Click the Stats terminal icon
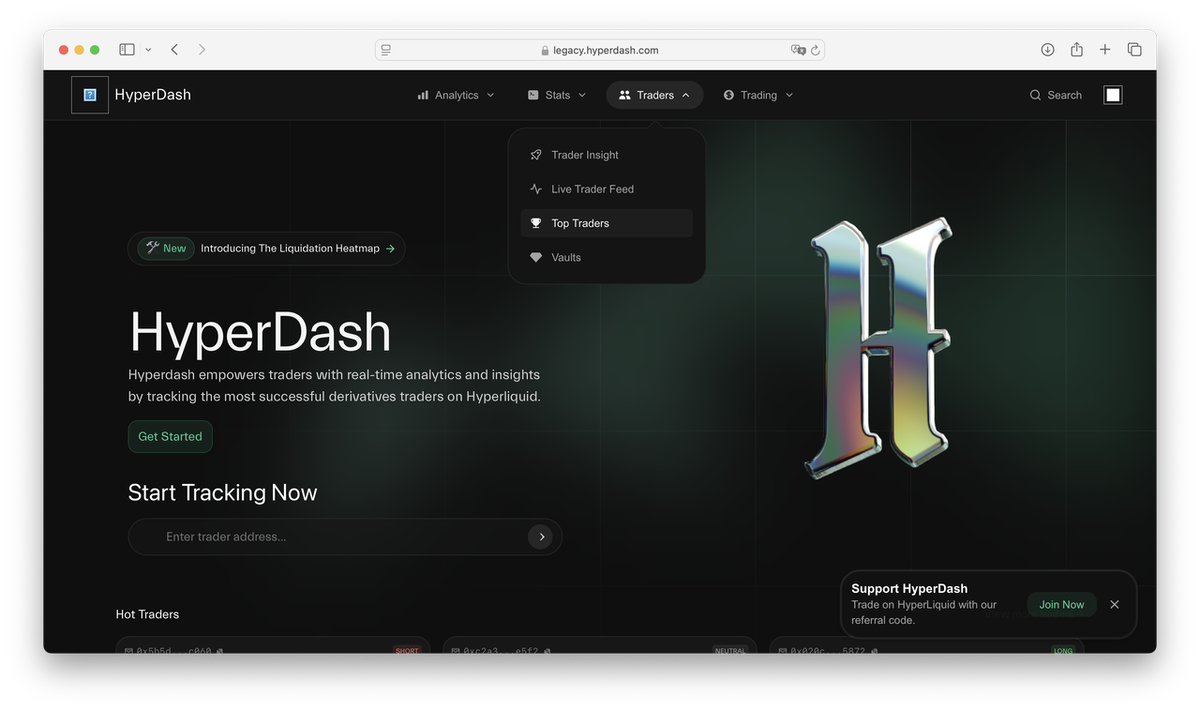Screen dimensions: 1200x711 coord(533,95)
